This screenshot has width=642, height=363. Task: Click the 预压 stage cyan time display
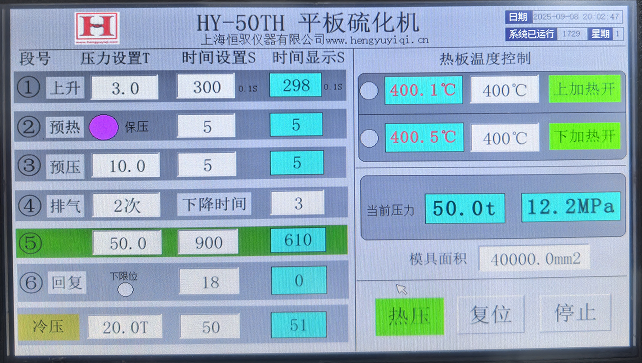pyautogui.click(x=297, y=163)
